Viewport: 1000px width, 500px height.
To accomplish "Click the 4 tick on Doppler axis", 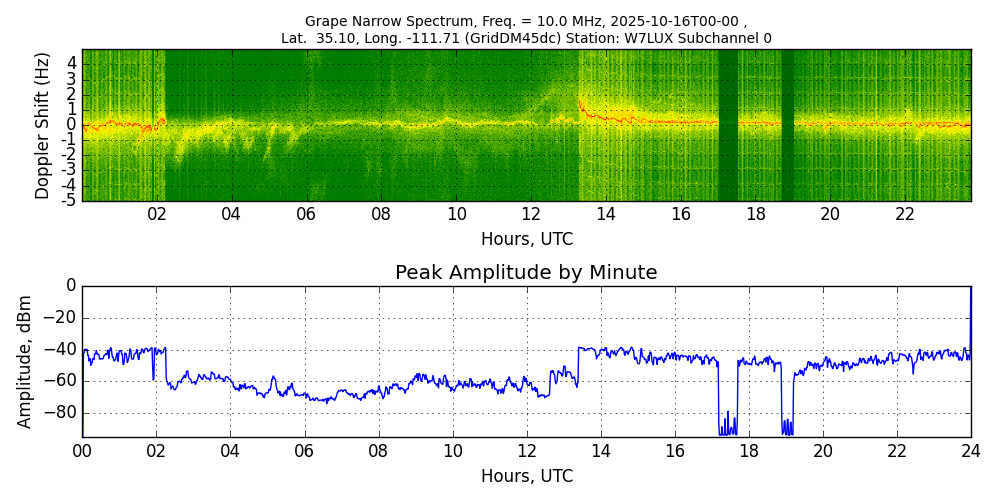I will 72,63.
